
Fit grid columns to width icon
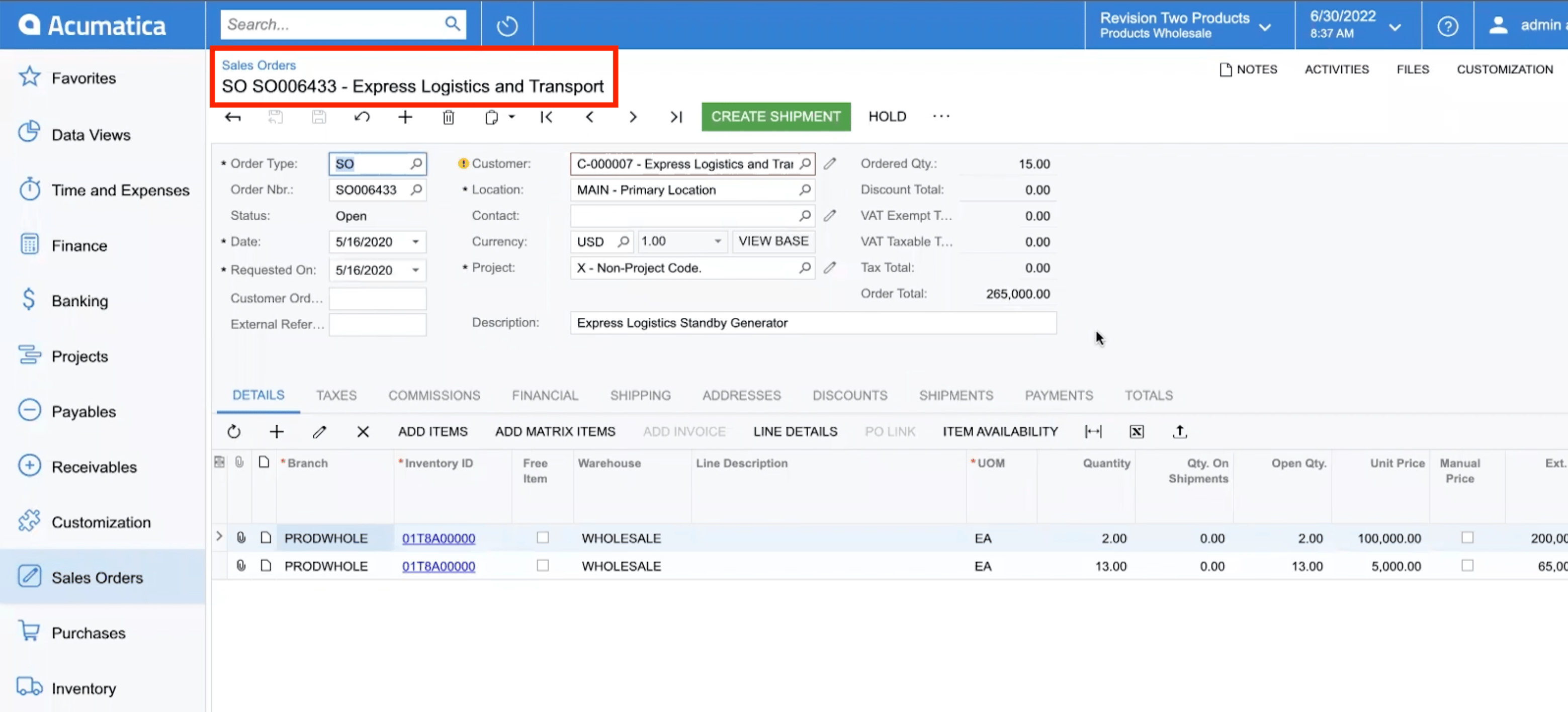coord(1093,431)
